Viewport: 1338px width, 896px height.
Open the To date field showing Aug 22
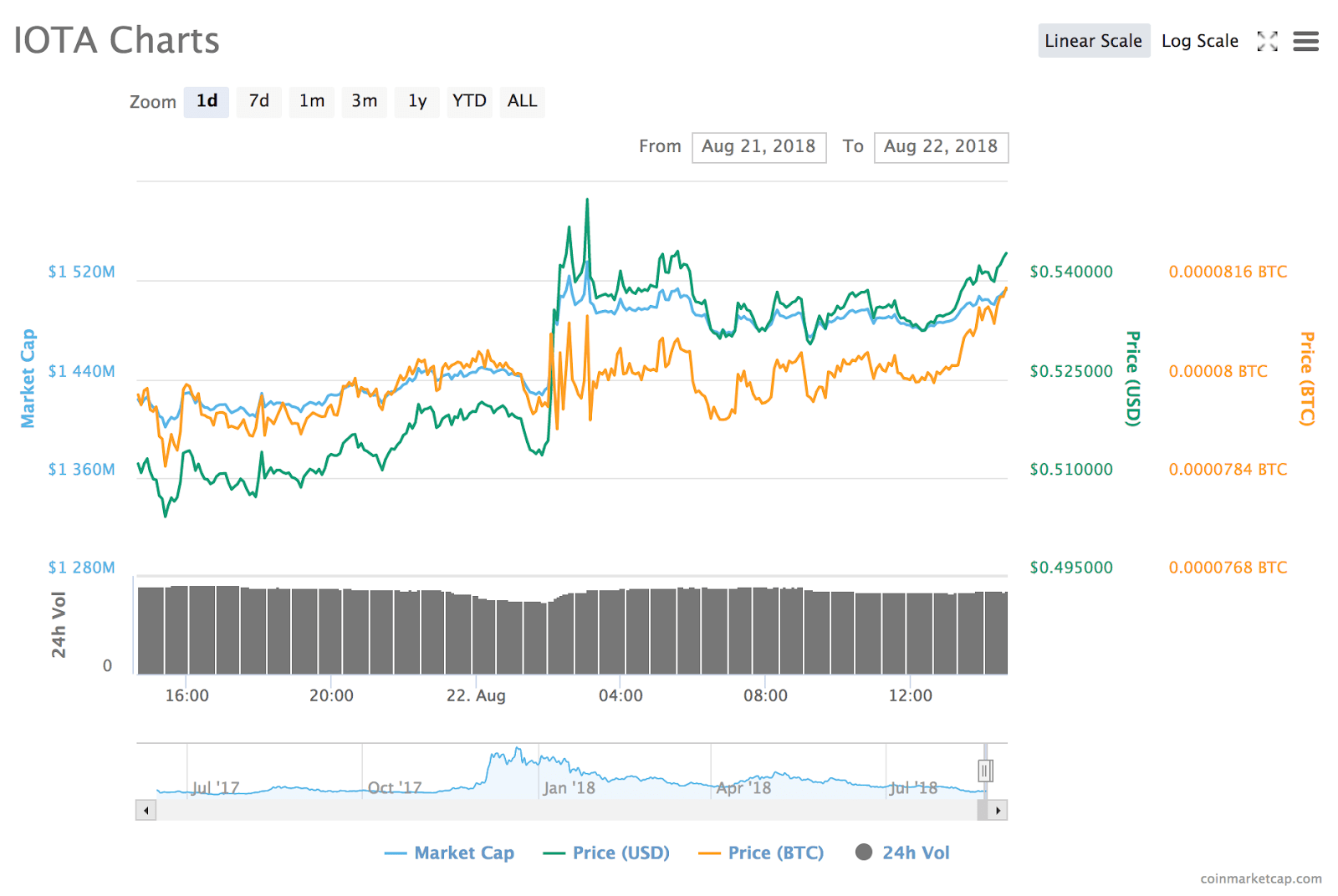[x=941, y=147]
